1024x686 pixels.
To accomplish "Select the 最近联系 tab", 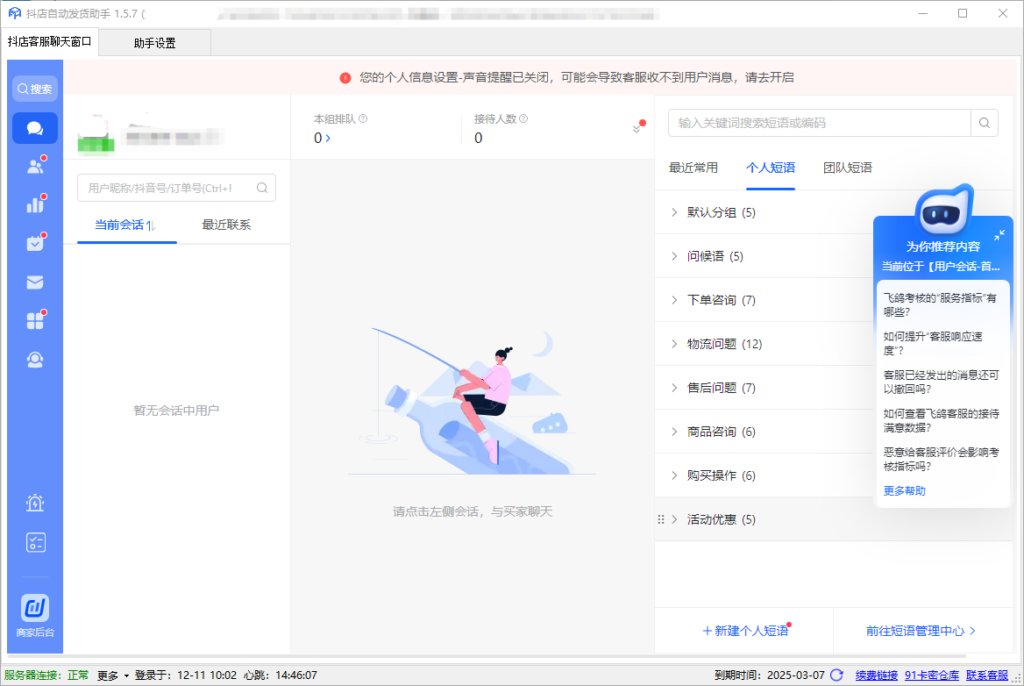I will click(226, 225).
